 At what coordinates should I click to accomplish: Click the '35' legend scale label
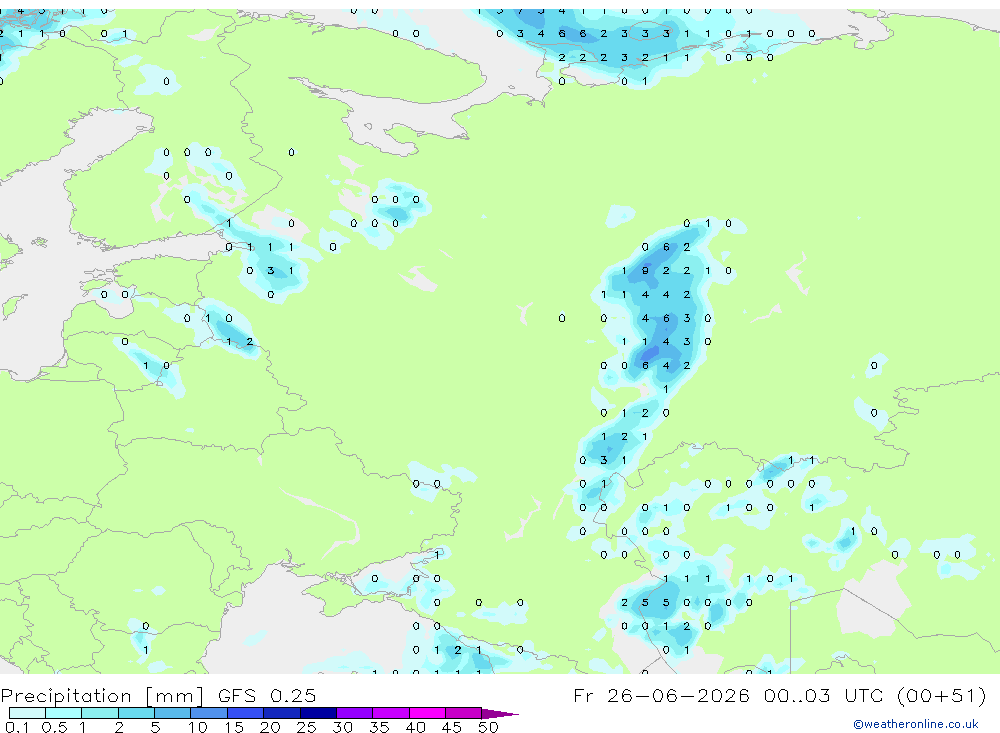[x=379, y=727]
